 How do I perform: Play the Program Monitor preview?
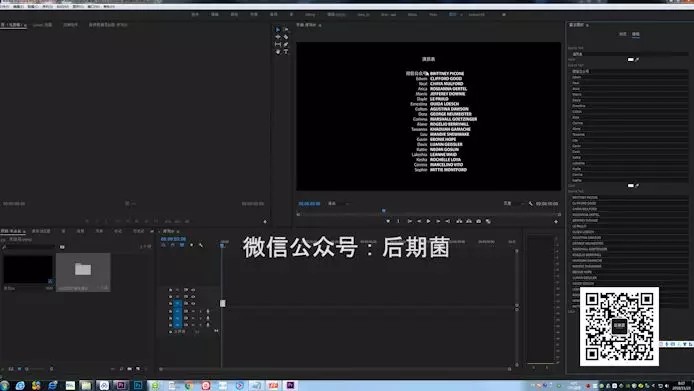click(428, 221)
